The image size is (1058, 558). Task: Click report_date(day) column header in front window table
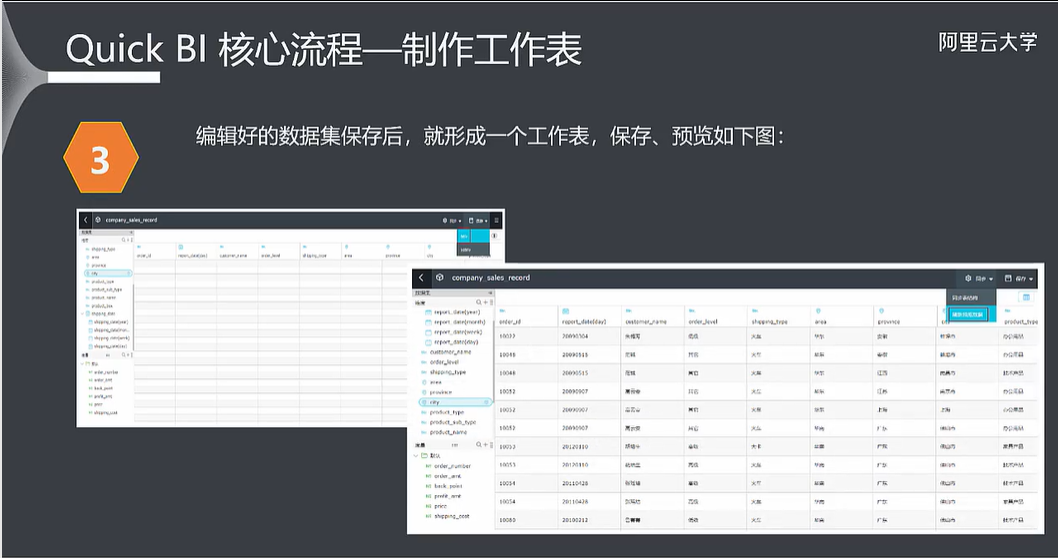click(x=584, y=322)
